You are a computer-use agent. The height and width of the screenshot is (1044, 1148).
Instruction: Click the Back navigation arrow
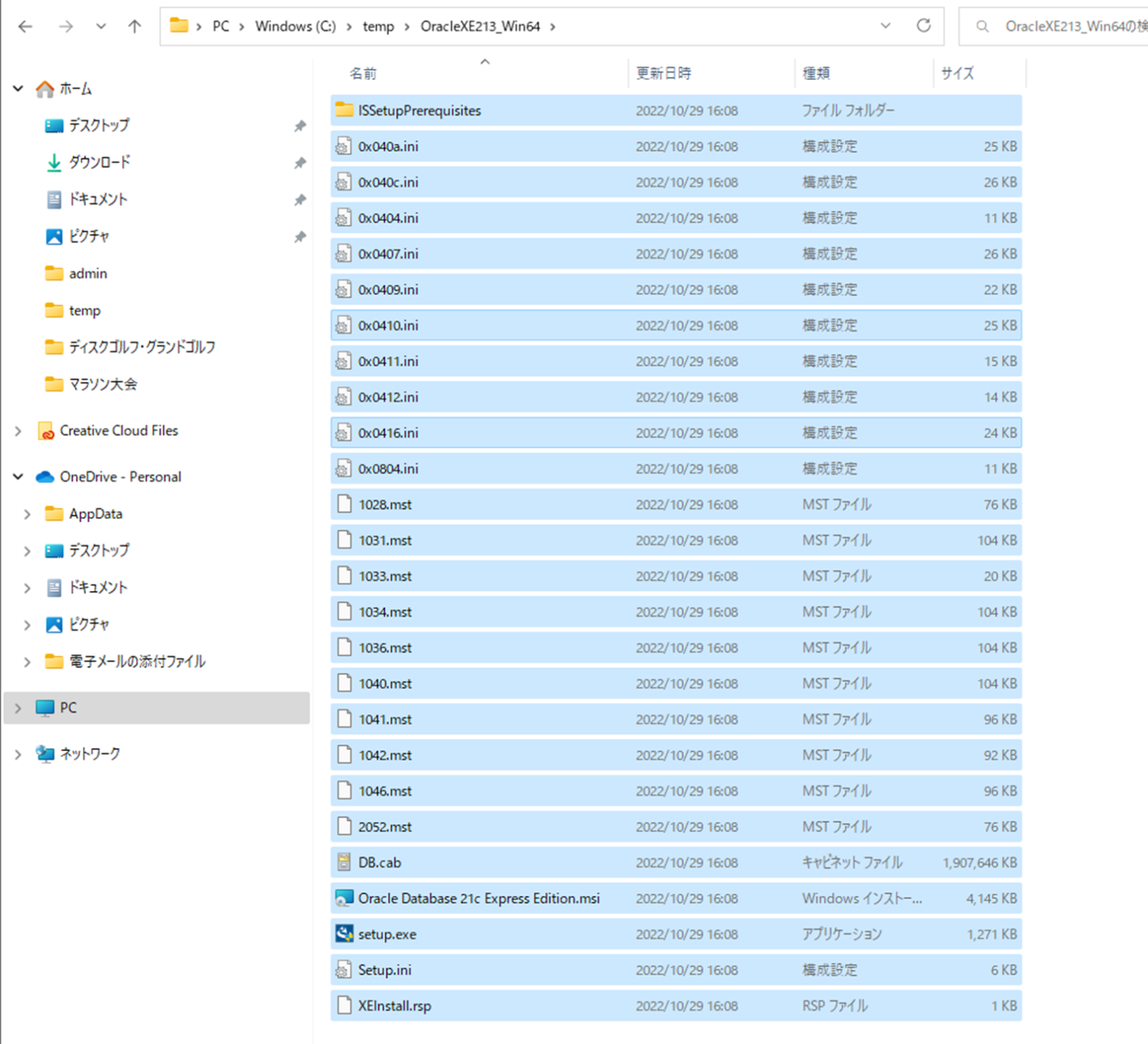[x=25, y=27]
